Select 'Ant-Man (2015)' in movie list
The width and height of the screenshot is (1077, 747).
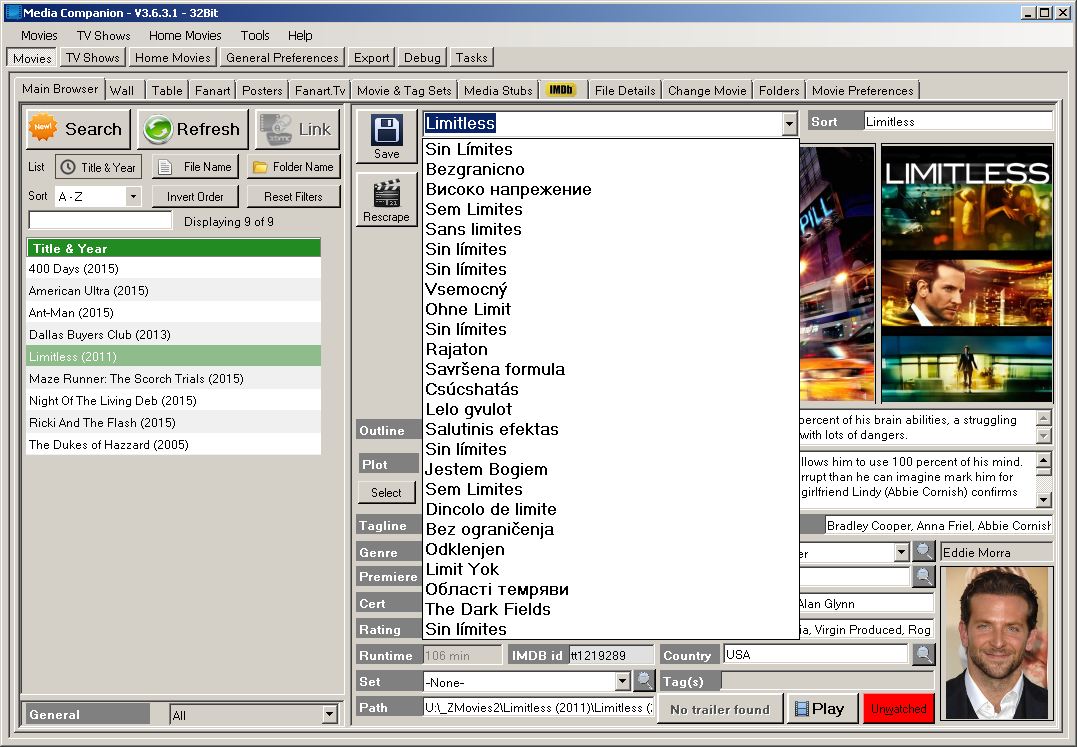[174, 313]
